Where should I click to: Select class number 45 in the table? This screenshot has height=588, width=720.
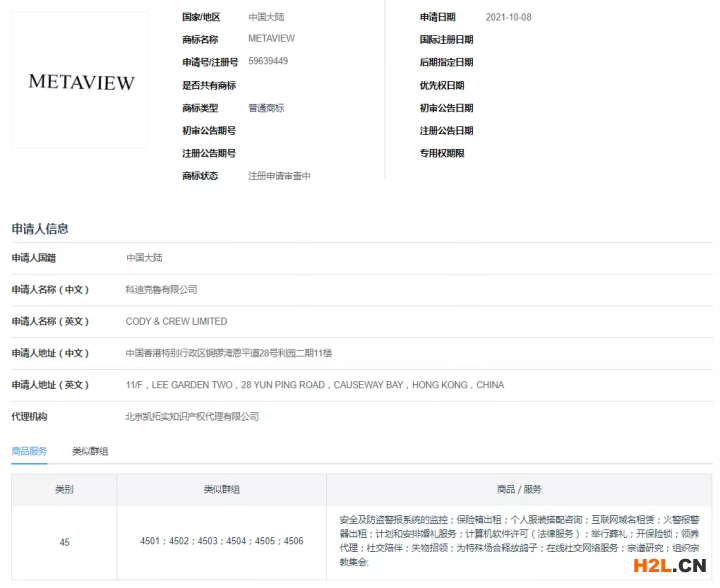(x=64, y=542)
